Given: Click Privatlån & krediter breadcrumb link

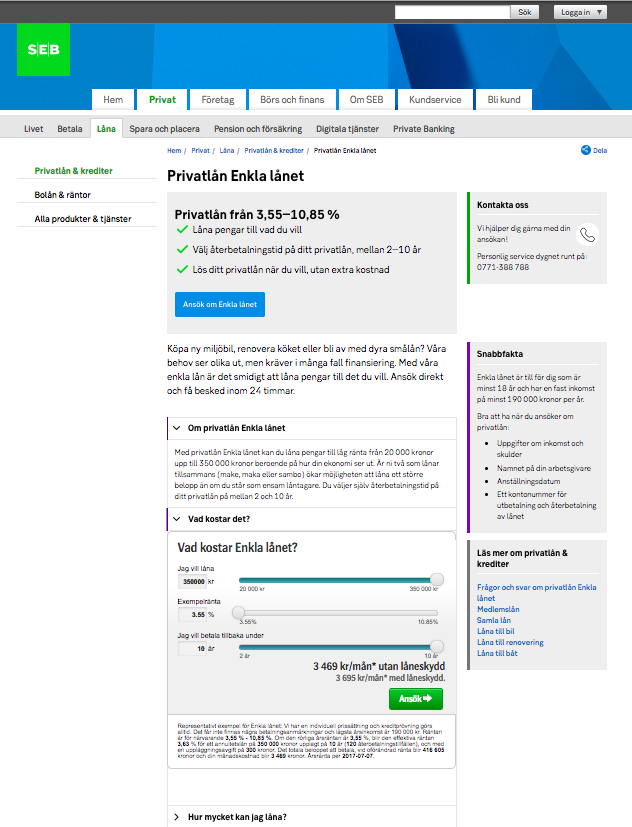Looking at the screenshot, I should pos(274,150).
